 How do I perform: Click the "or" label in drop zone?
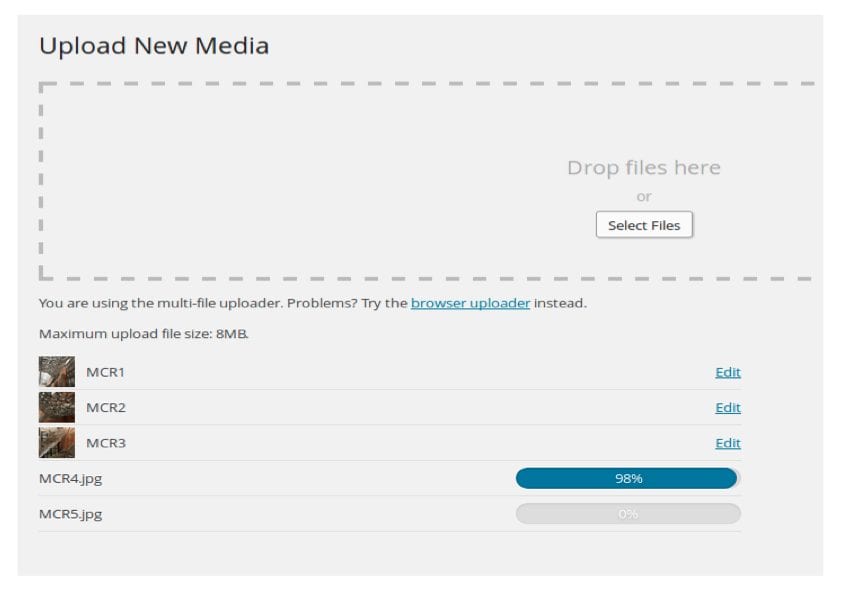coord(644,197)
